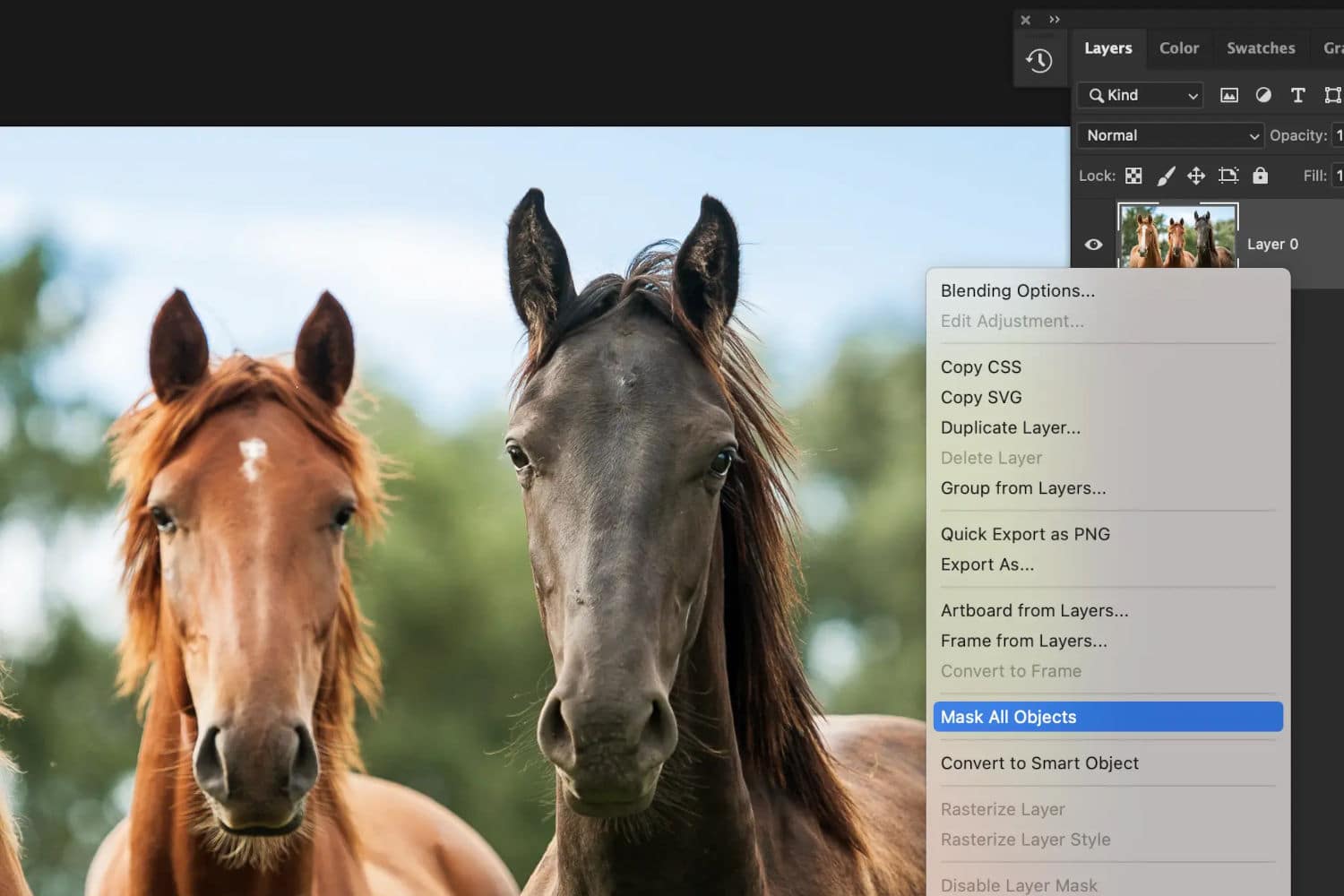1344x896 pixels.
Task: Expand the collapsed panel double-arrow
Action: (x=1055, y=20)
